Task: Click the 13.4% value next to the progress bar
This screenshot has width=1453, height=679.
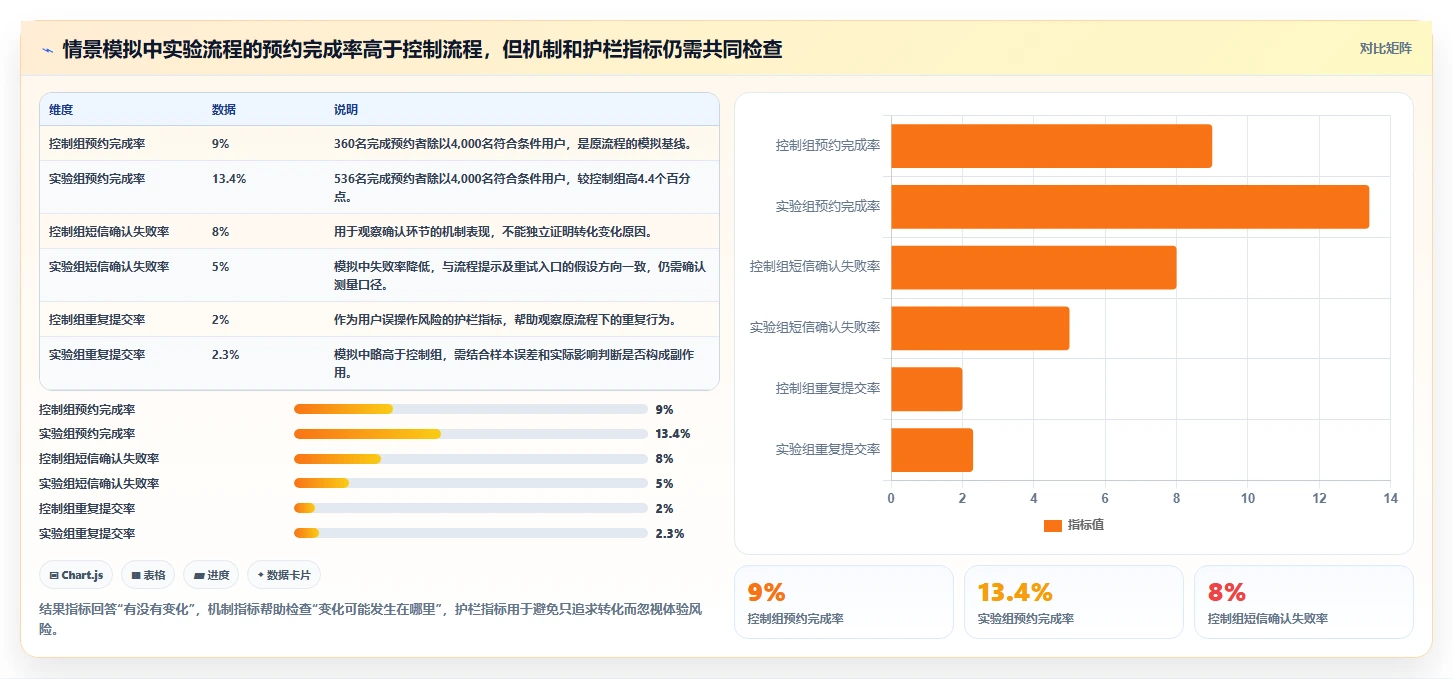Action: [673, 434]
